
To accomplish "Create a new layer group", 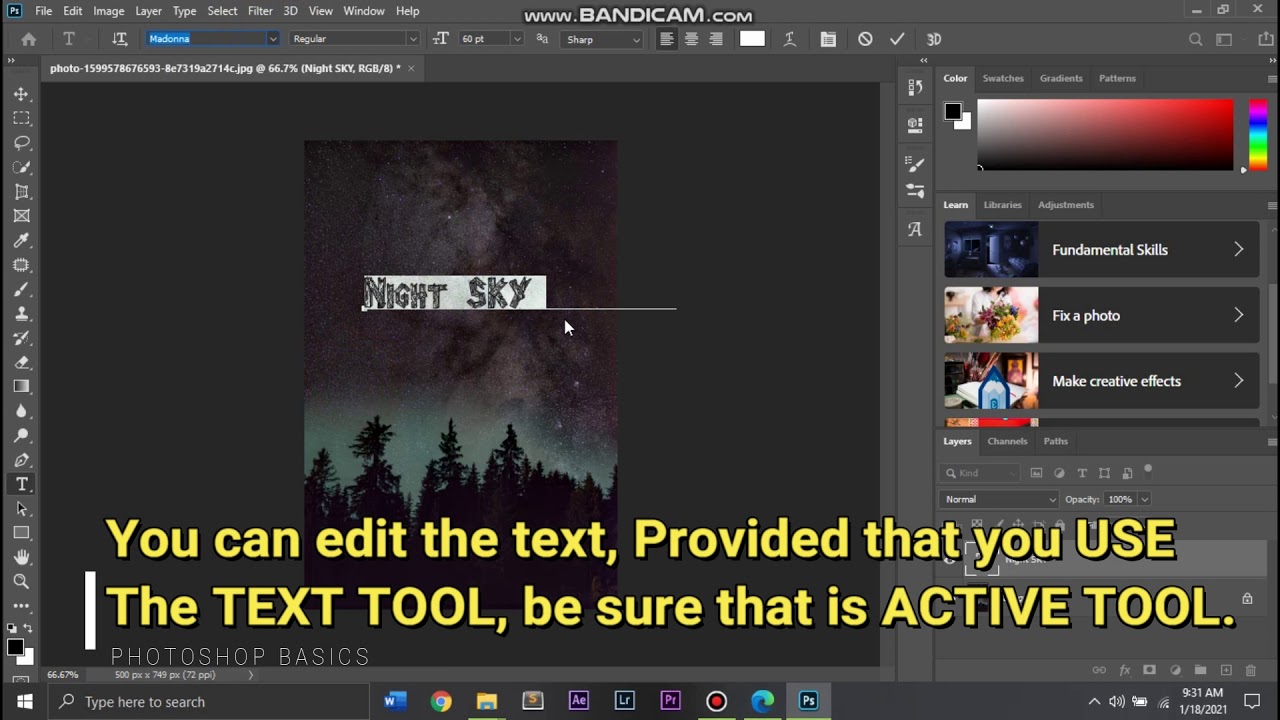I will (1200, 670).
